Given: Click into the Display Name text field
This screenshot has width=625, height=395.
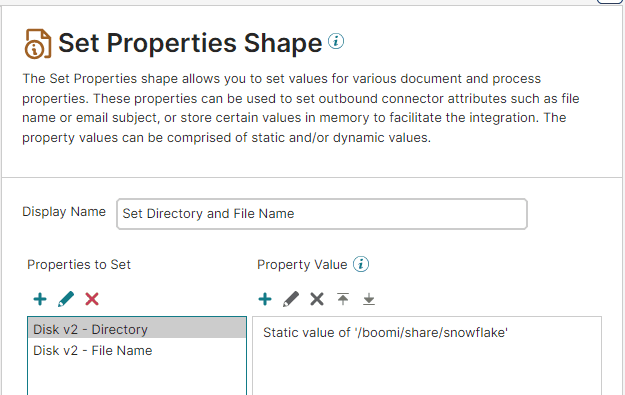Looking at the screenshot, I should click(x=322, y=214).
